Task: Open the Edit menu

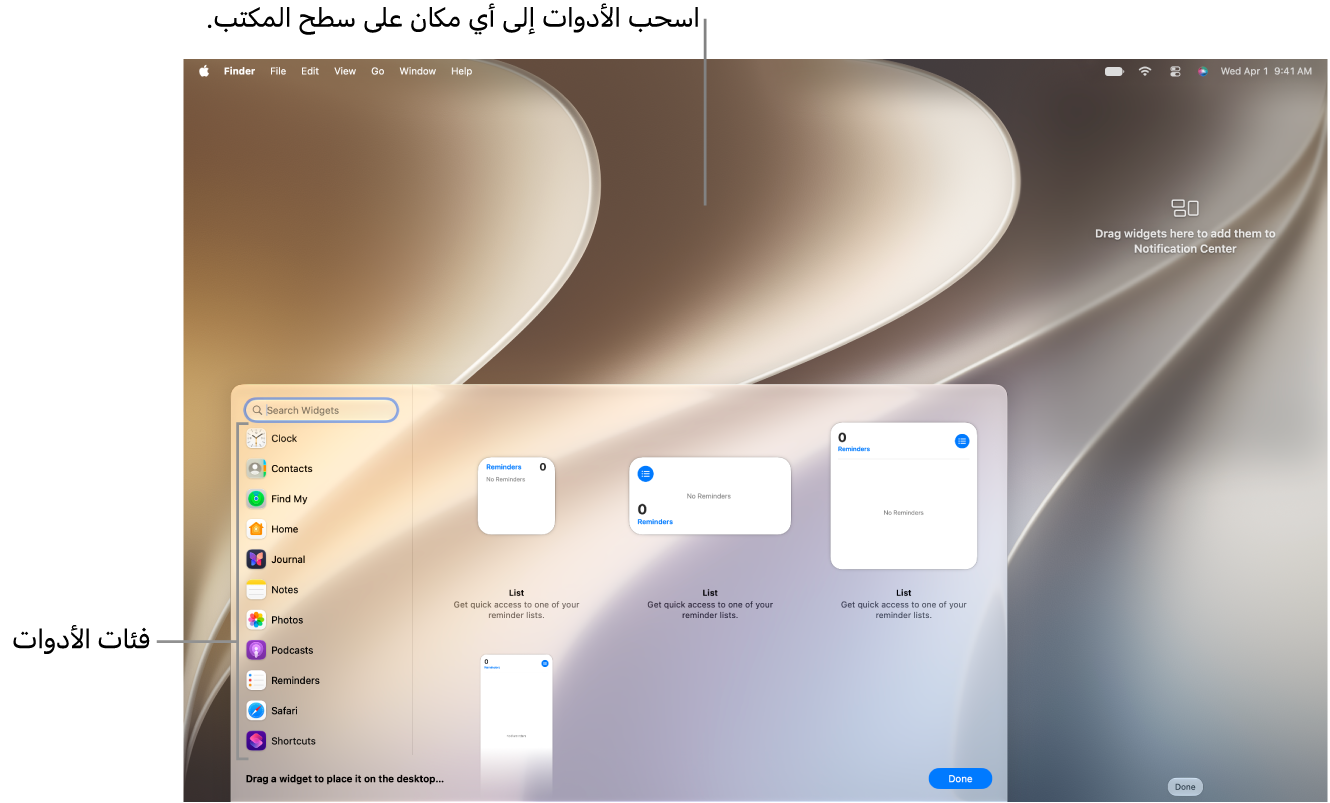Action: (x=310, y=71)
